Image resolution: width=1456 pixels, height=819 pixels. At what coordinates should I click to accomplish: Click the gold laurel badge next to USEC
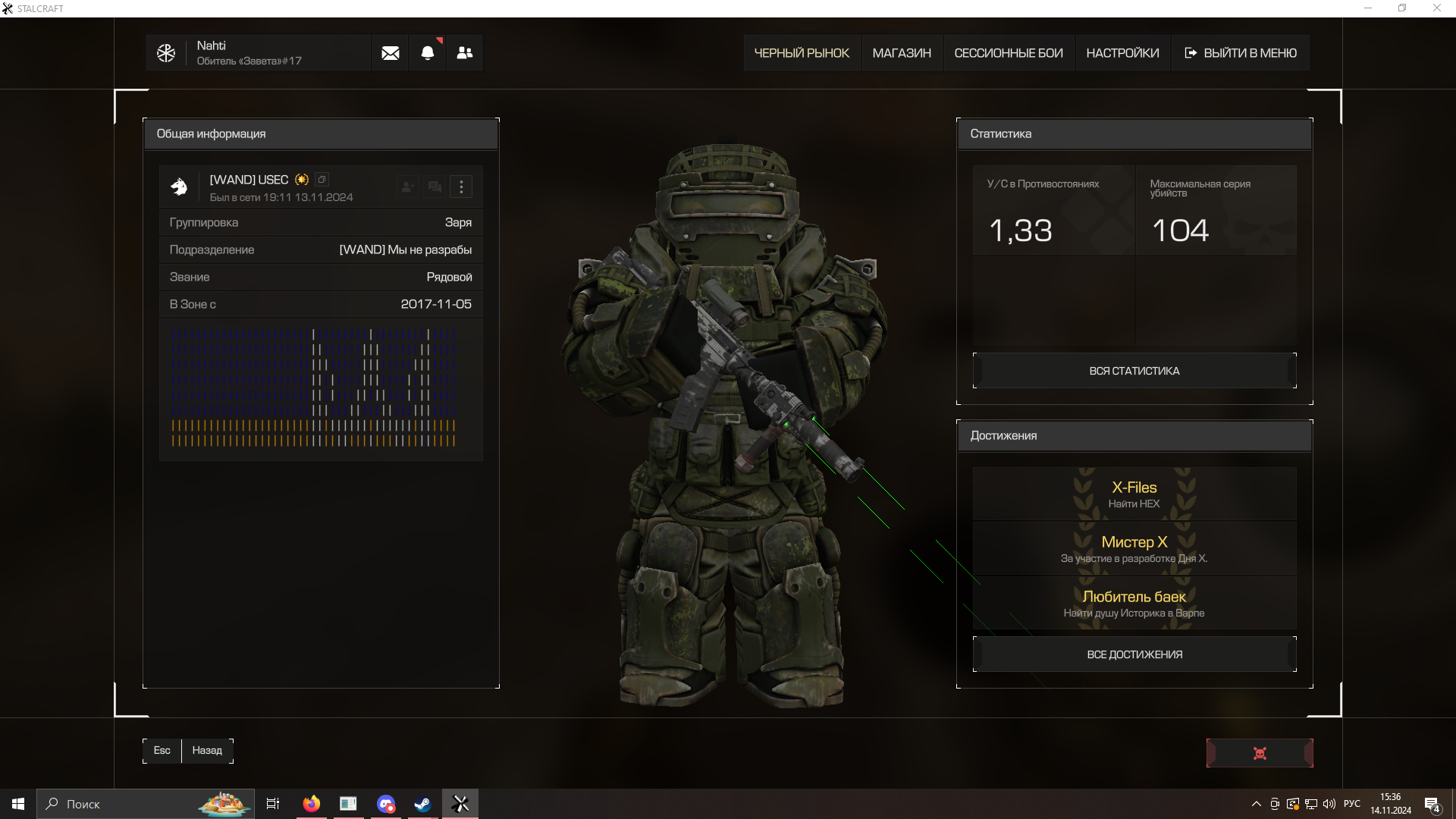[302, 180]
